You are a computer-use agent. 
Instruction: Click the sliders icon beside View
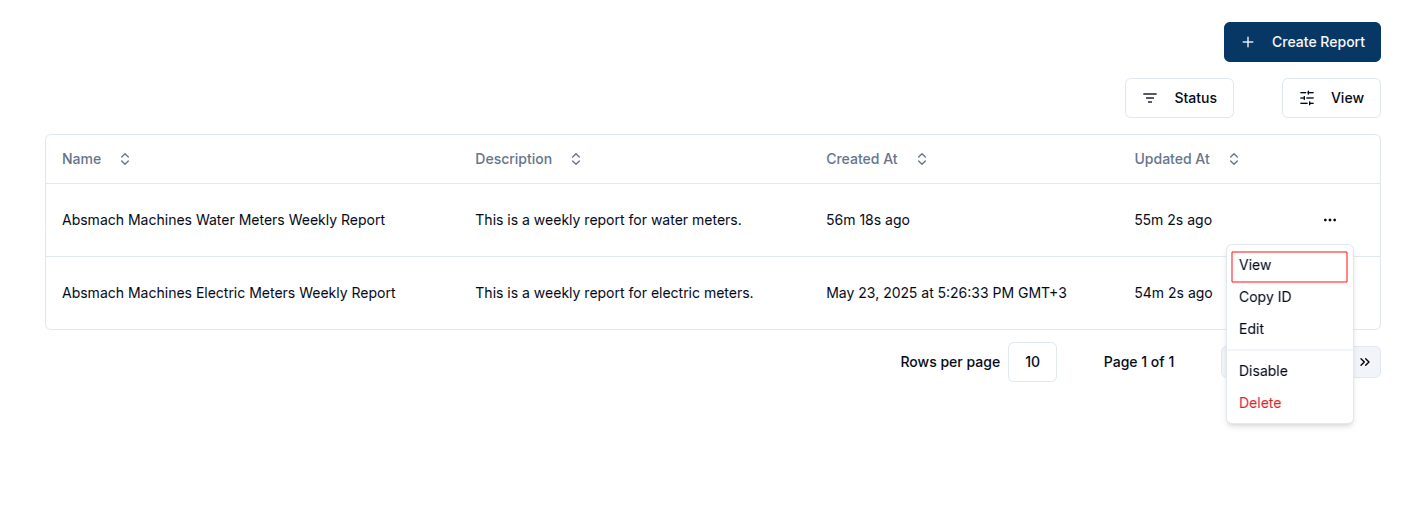pos(1307,98)
